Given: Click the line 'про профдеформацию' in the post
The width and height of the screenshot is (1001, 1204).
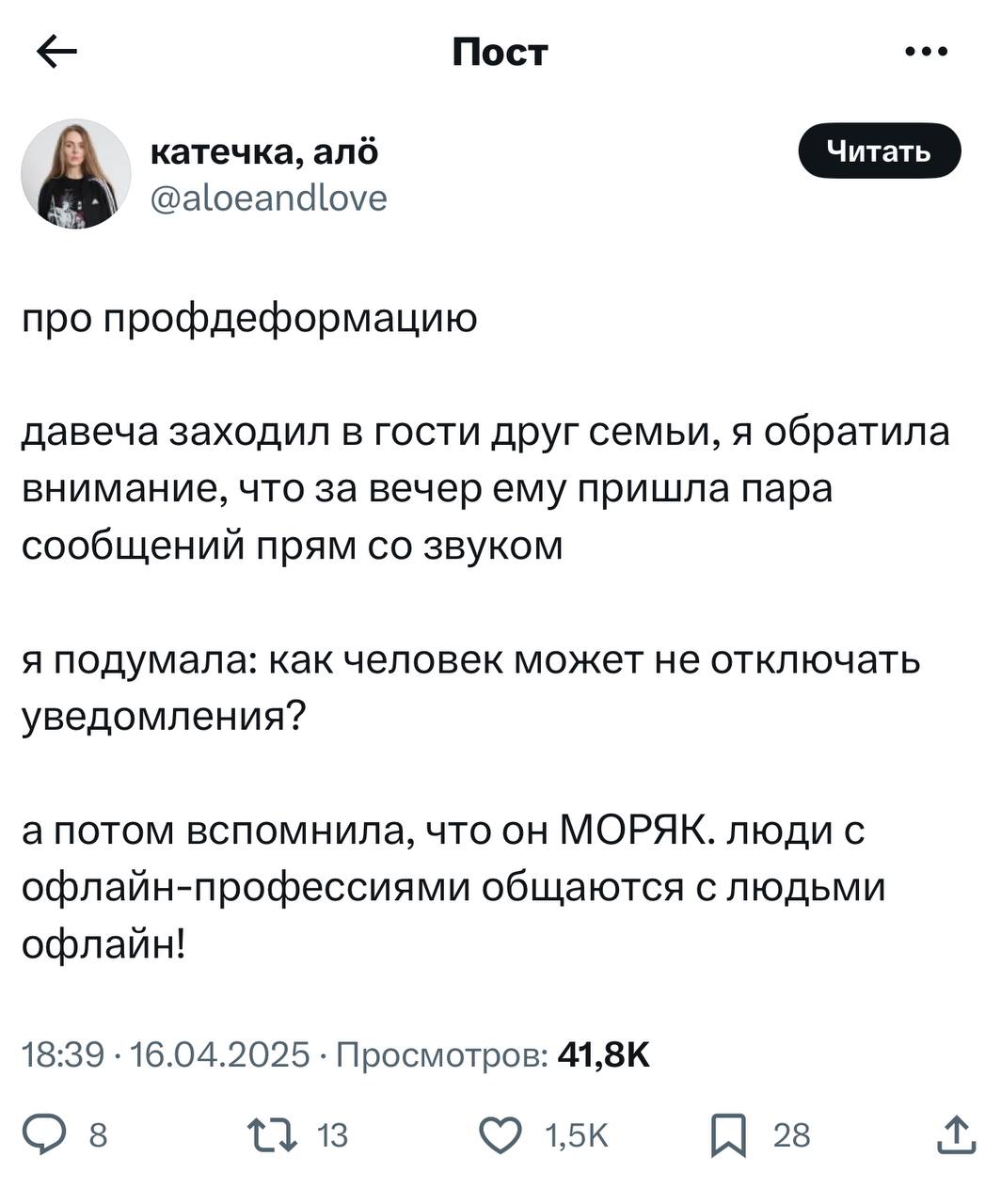Looking at the screenshot, I should coord(250,319).
